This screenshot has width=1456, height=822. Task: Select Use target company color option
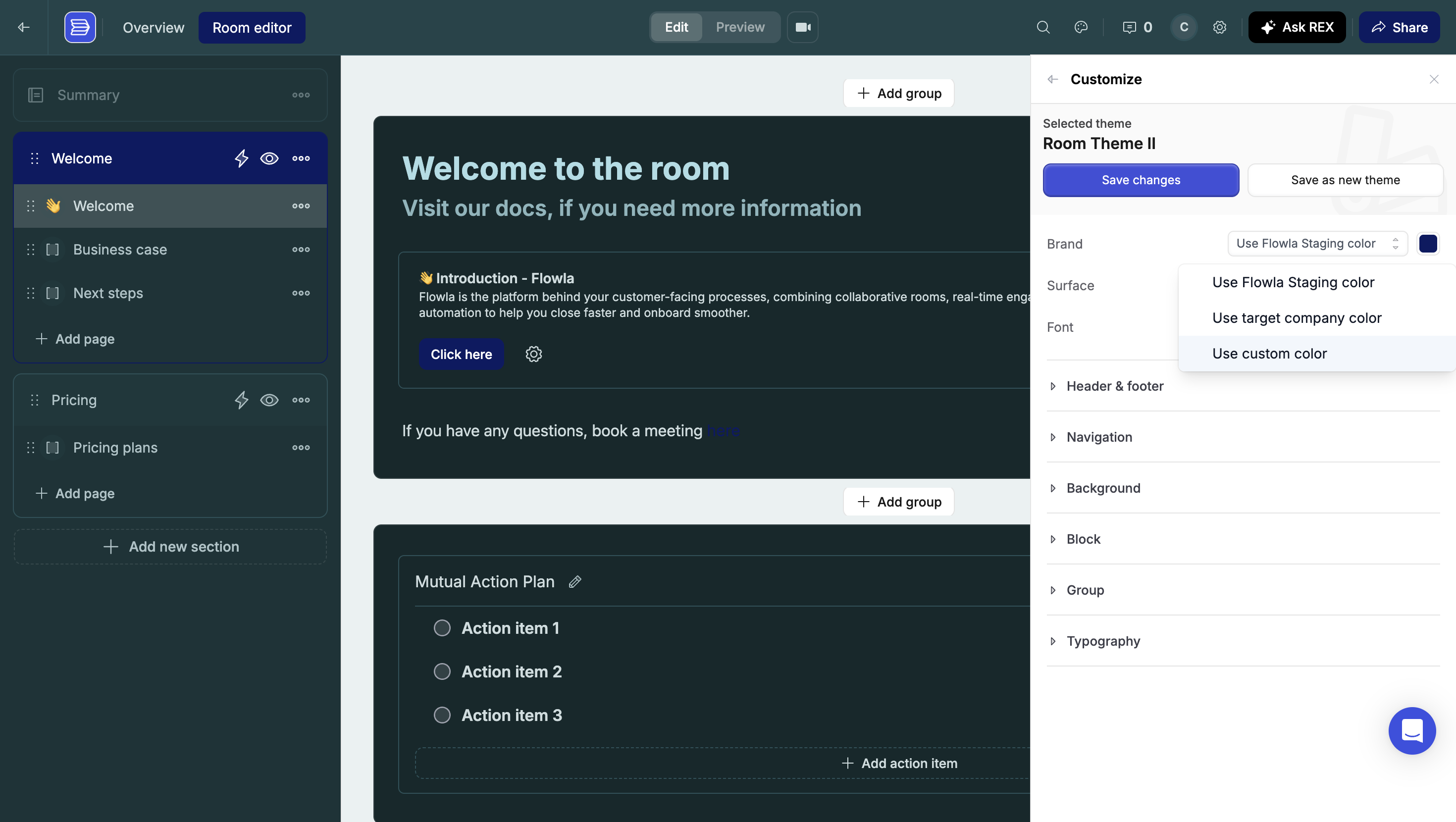pyautogui.click(x=1317, y=318)
